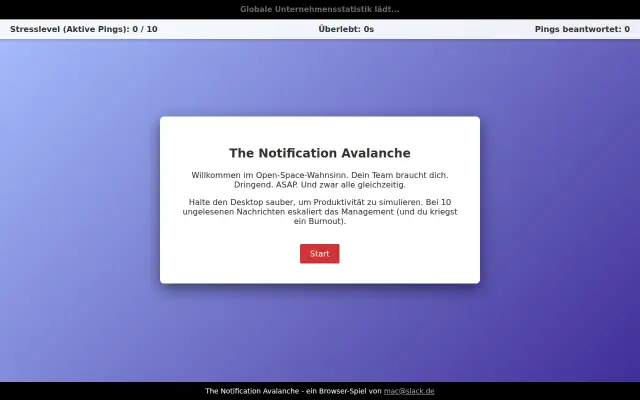Image resolution: width=640 pixels, height=400 pixels.
Task: Click the red Start button
Action: [x=320, y=253]
